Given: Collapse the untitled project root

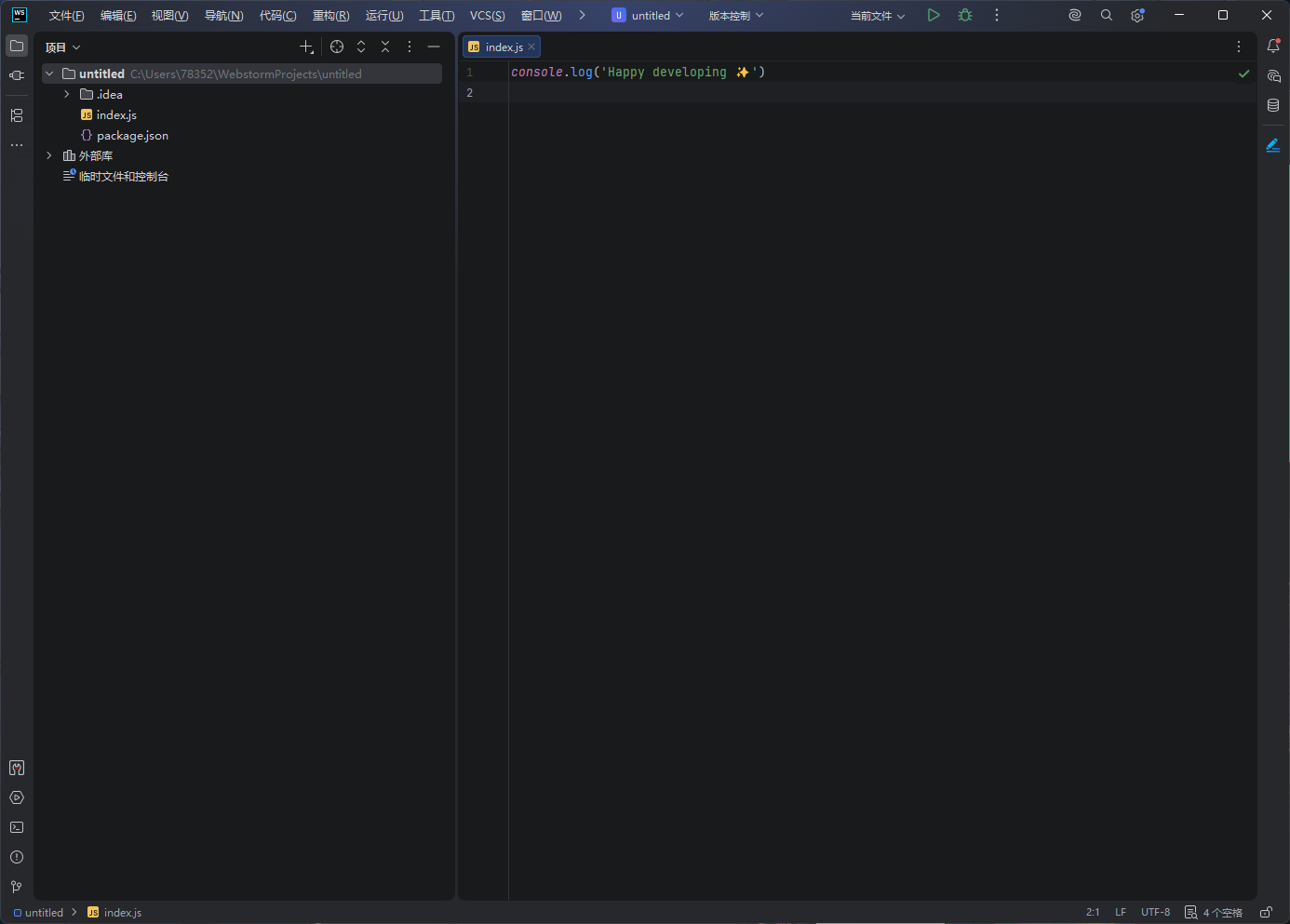Looking at the screenshot, I should pos(49,74).
